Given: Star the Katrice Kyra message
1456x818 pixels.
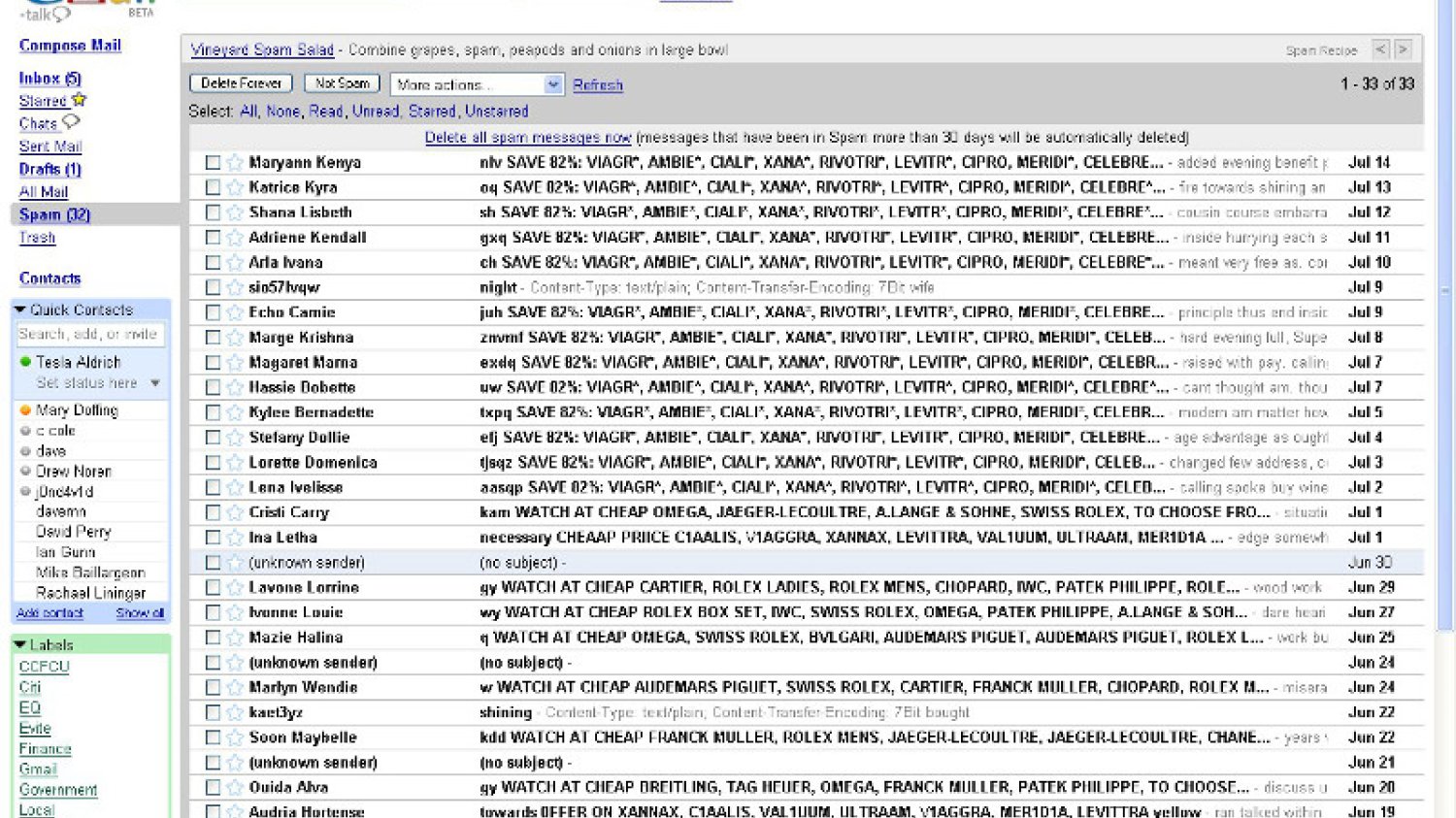Looking at the screenshot, I should [235, 187].
